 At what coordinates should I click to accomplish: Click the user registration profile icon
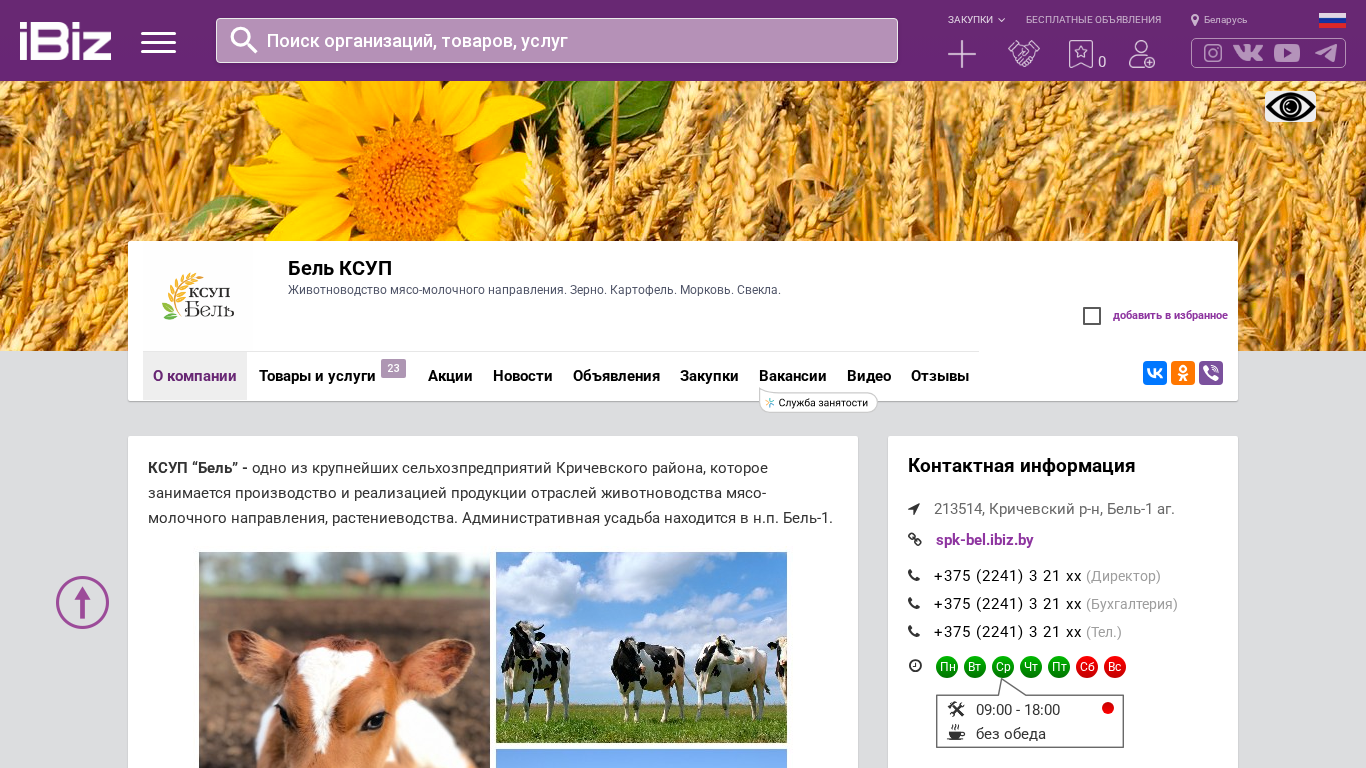[1142, 54]
